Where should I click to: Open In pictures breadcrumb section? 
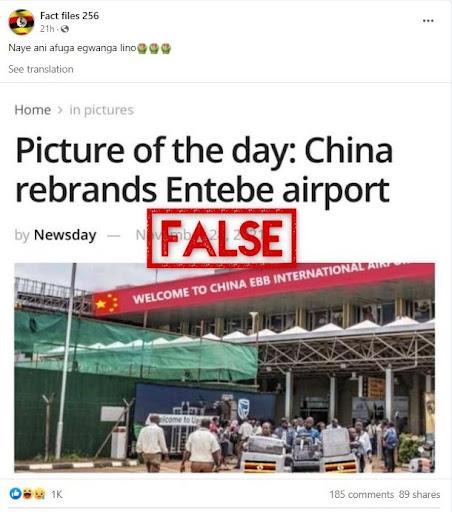click(x=101, y=110)
